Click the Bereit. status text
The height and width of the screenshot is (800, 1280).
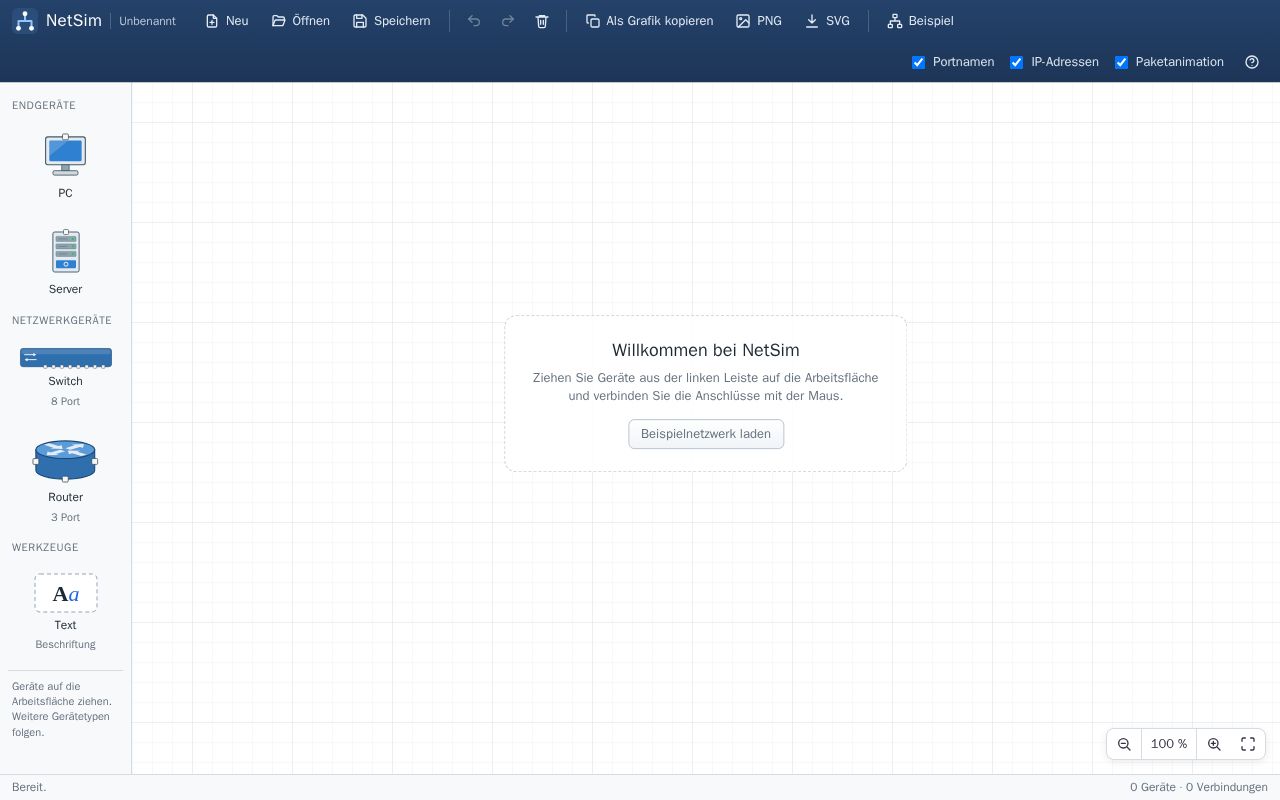coord(29,787)
